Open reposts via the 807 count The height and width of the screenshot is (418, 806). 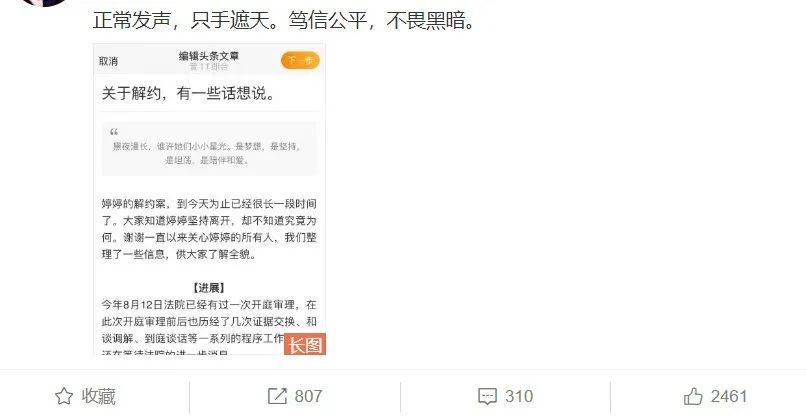coord(308,396)
